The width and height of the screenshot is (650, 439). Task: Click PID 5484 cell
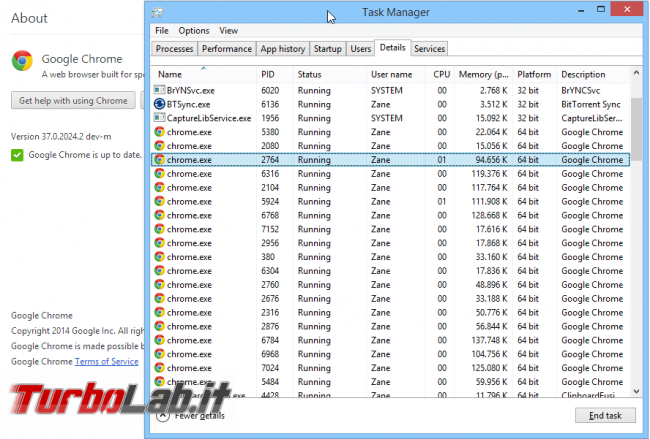tap(270, 382)
